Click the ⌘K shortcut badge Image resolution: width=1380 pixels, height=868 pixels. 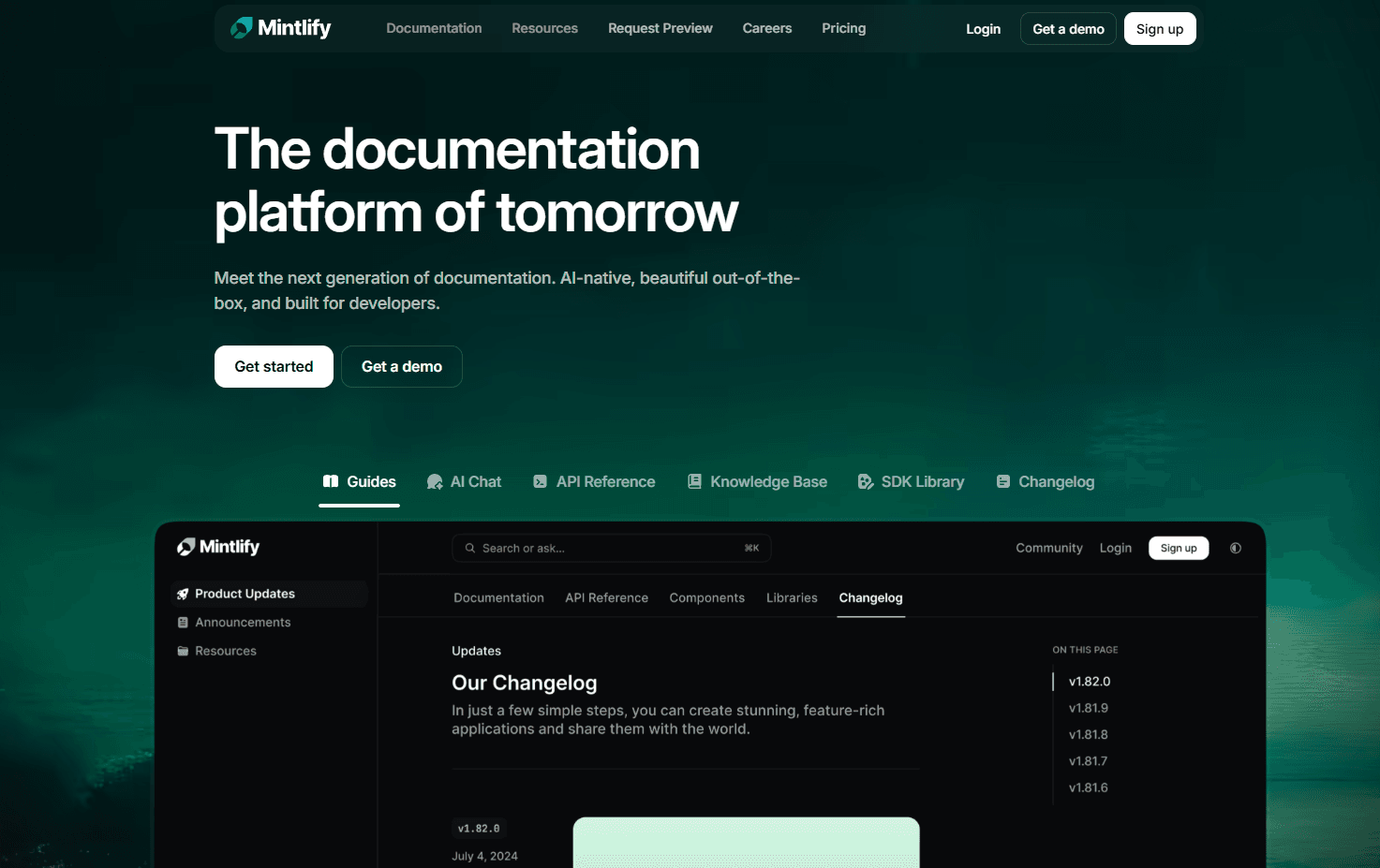click(751, 548)
